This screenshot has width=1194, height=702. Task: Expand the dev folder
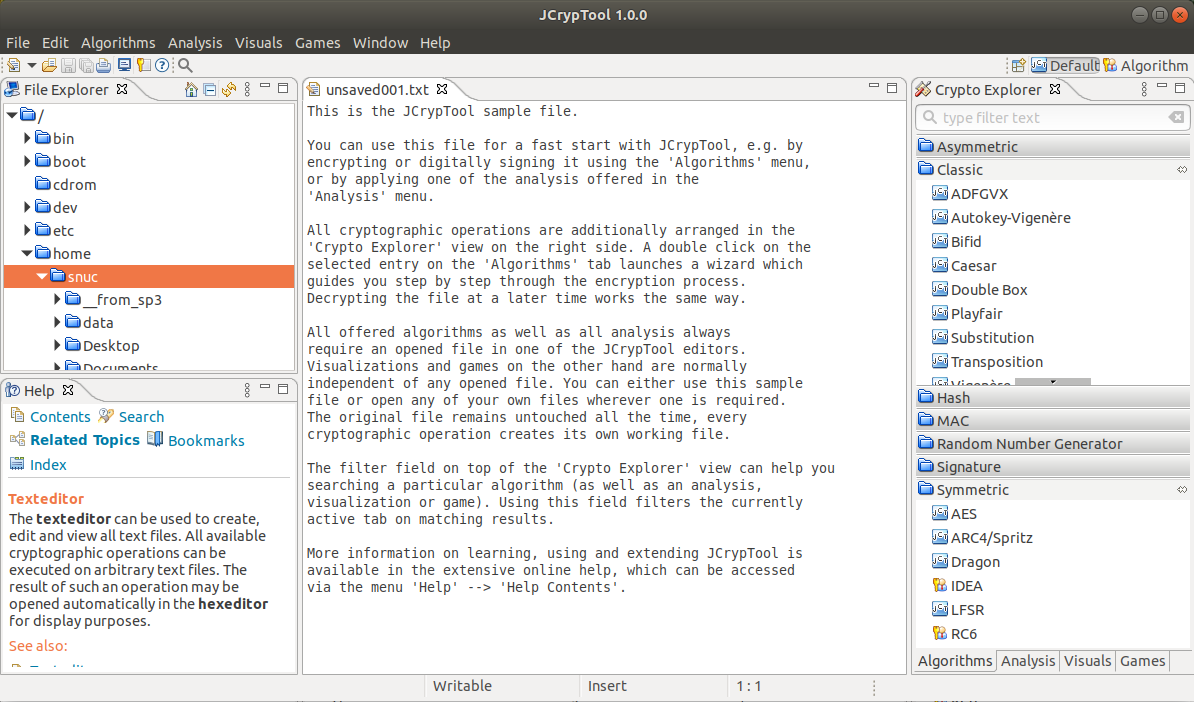click(27, 206)
